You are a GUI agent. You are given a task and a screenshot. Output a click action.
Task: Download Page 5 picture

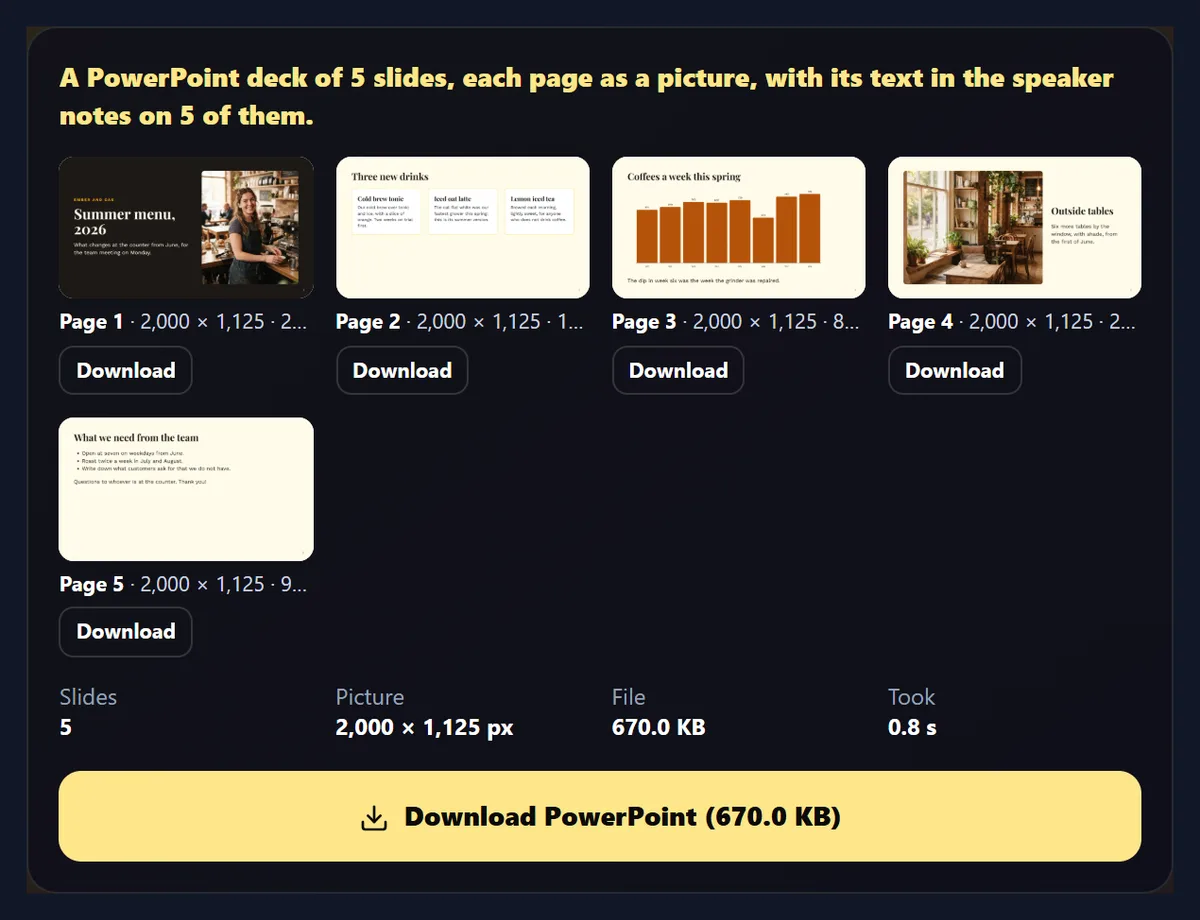(x=126, y=632)
